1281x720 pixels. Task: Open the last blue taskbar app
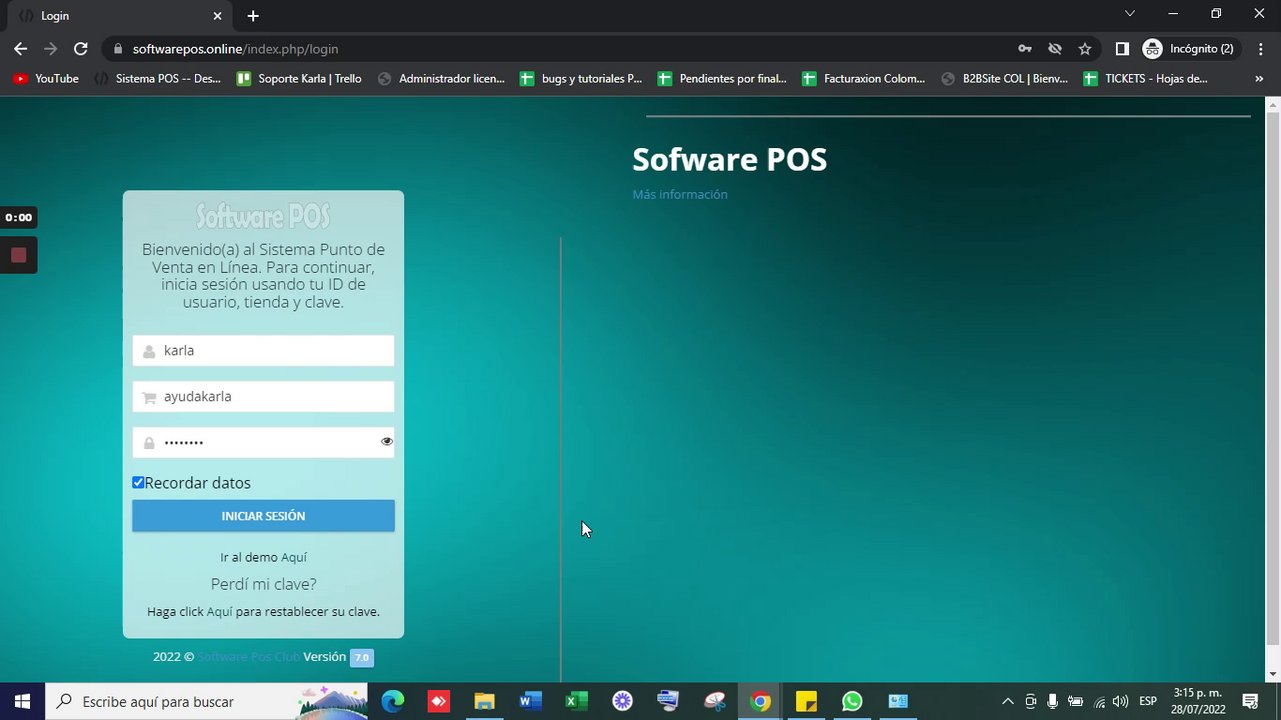point(898,701)
